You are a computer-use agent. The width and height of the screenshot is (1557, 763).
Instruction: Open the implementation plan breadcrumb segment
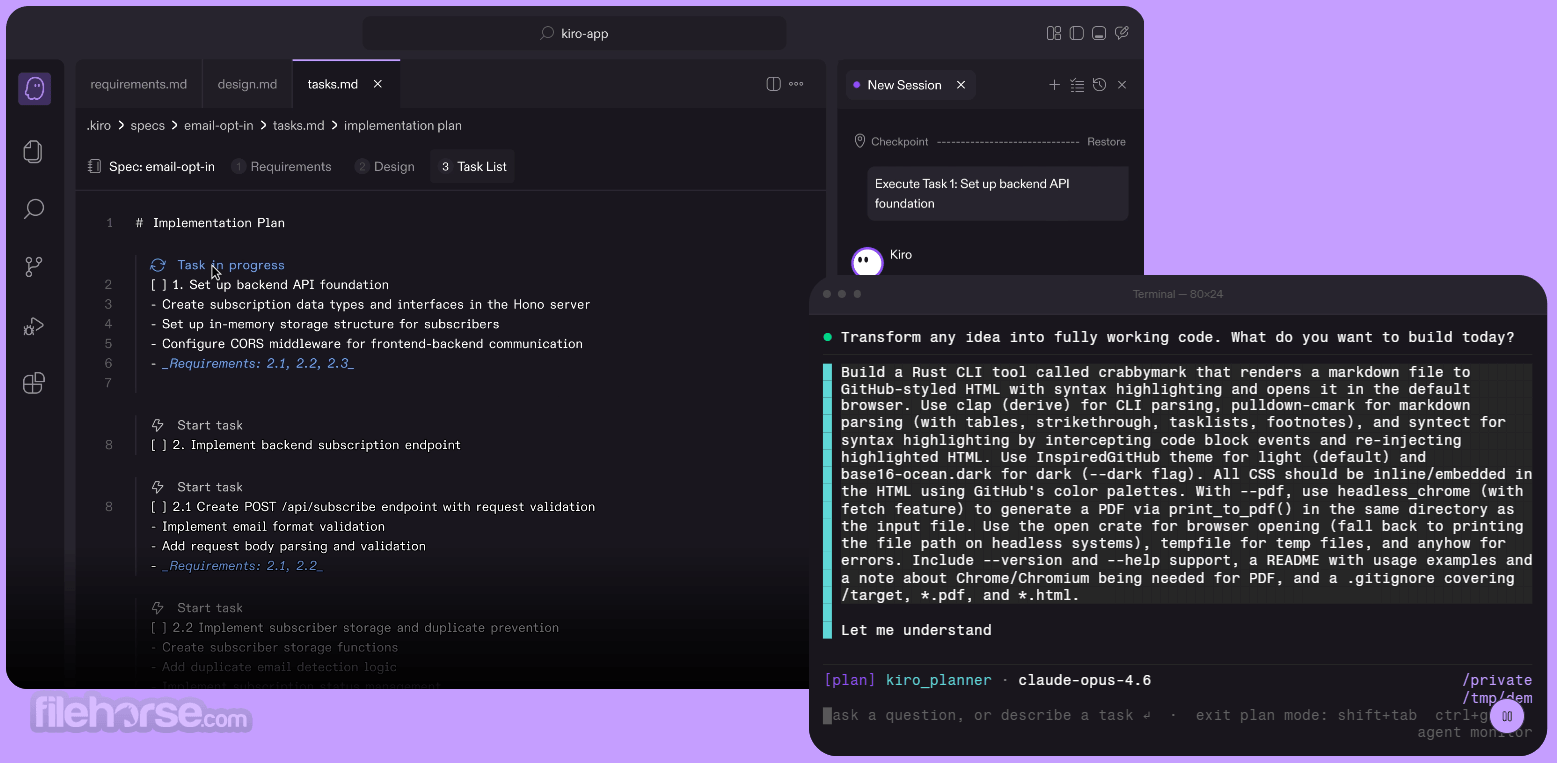point(403,125)
